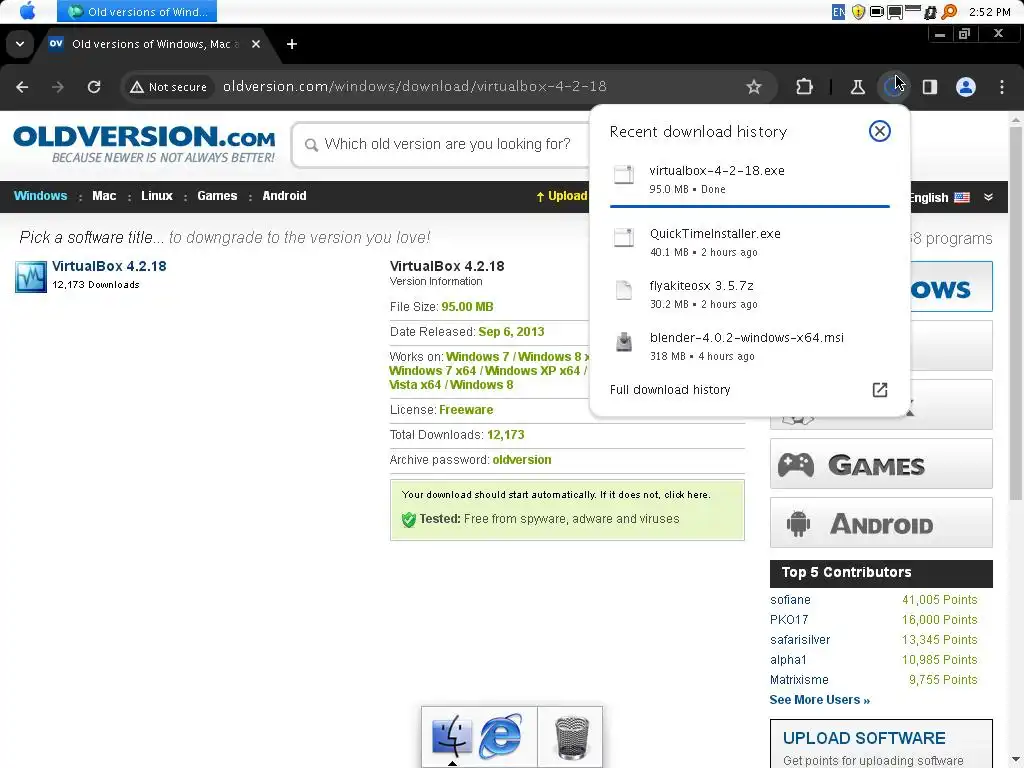The image size is (1024, 768).
Task: Open the VirtualBox 4.2.18 title link
Action: [x=109, y=266]
